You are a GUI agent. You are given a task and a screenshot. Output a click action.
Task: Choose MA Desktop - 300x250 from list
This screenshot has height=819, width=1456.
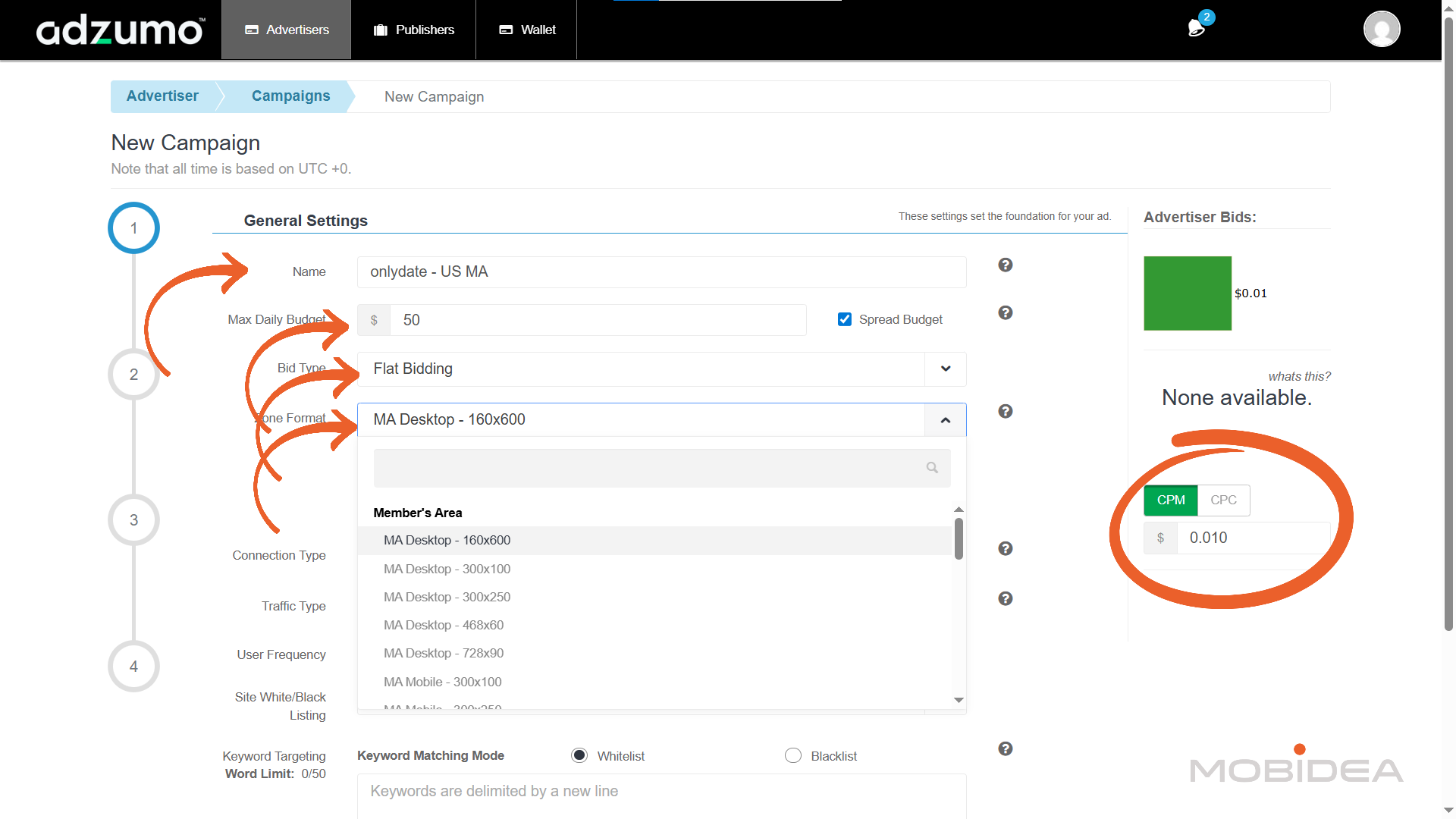pos(447,597)
